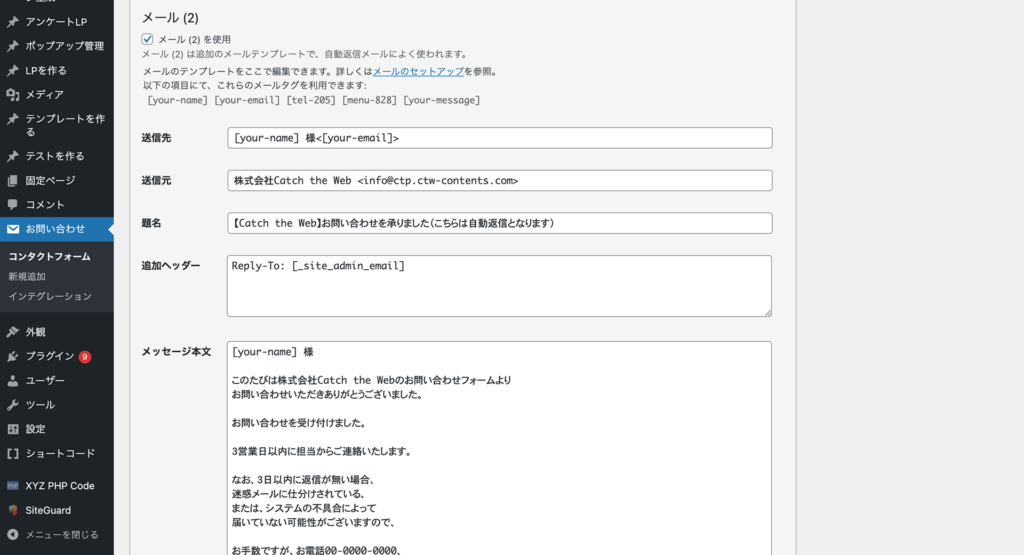Click the メール (2) section heading

tap(170, 18)
